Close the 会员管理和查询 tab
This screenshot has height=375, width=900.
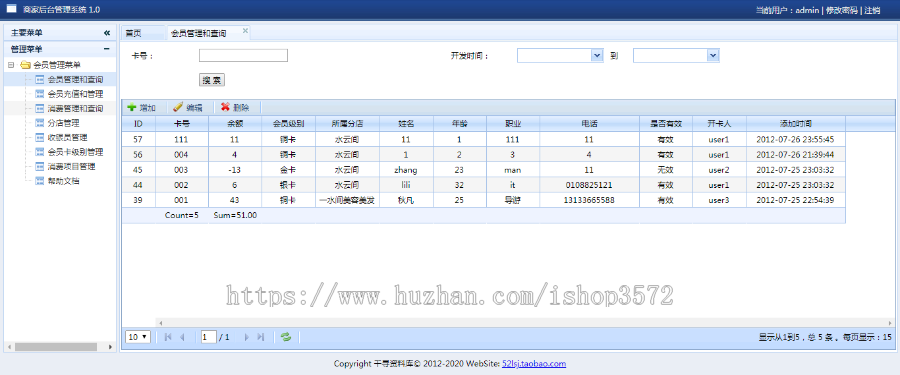245,30
